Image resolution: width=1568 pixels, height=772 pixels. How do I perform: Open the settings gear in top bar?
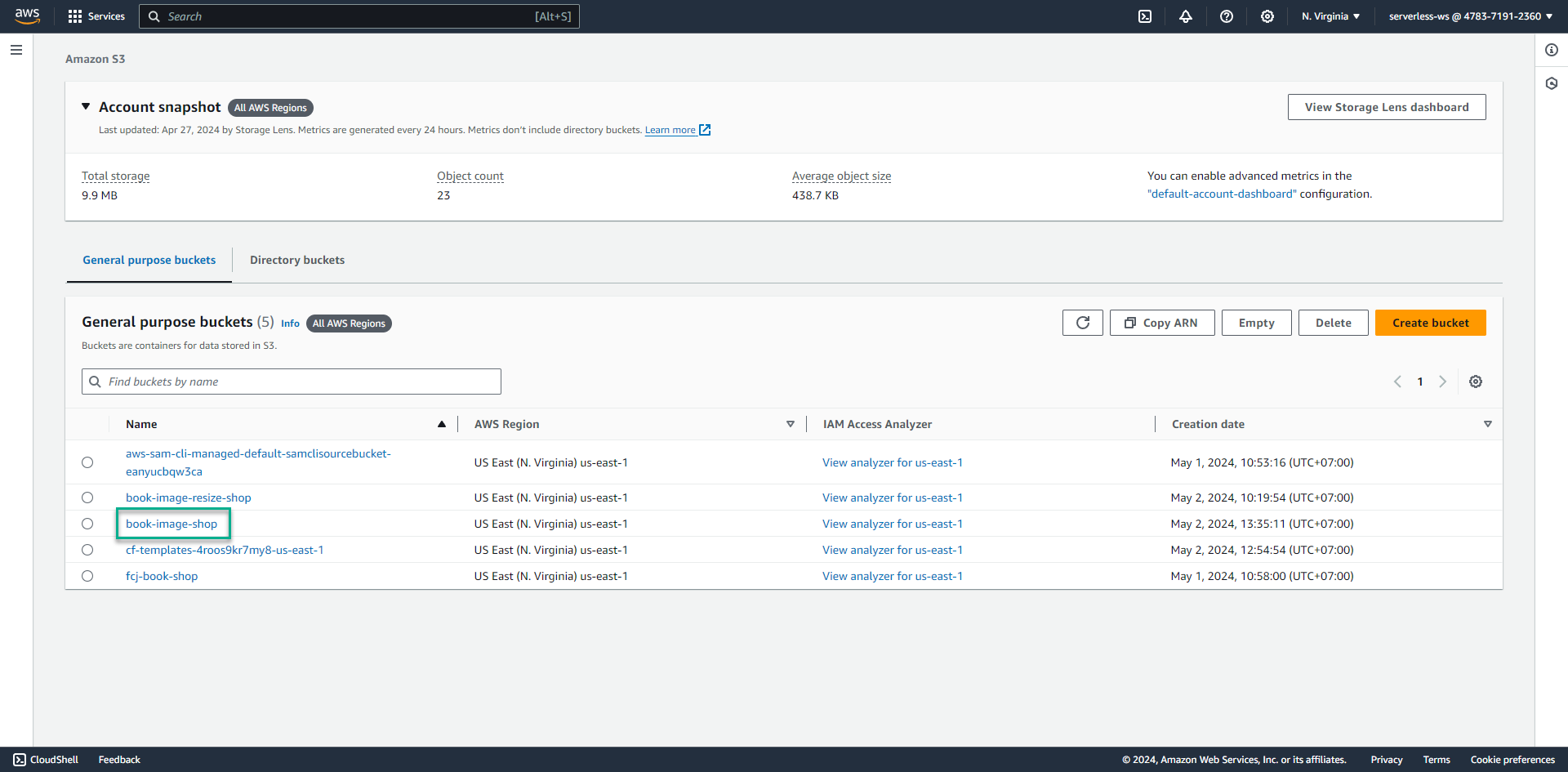point(1267,16)
